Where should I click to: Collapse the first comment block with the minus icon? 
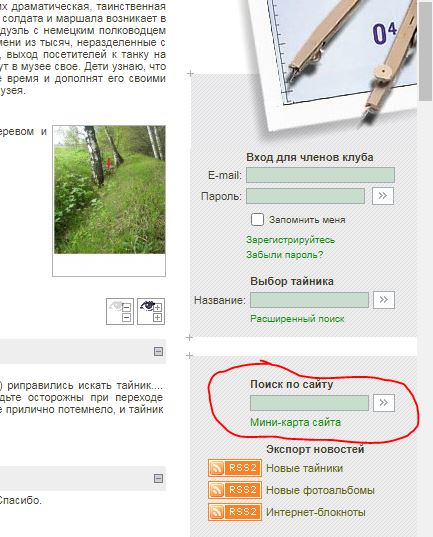pyautogui.click(x=158, y=351)
